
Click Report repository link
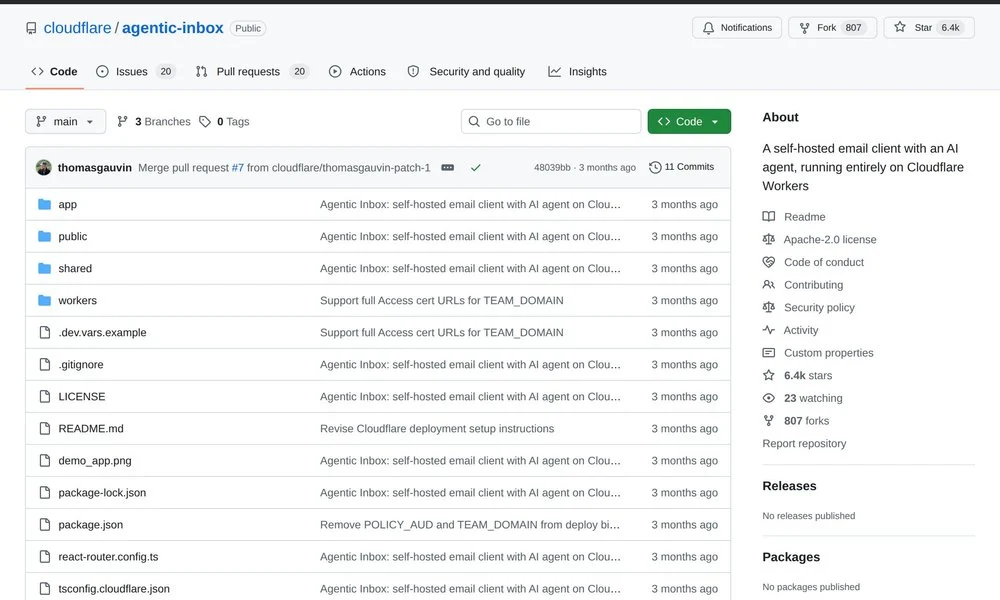(804, 444)
